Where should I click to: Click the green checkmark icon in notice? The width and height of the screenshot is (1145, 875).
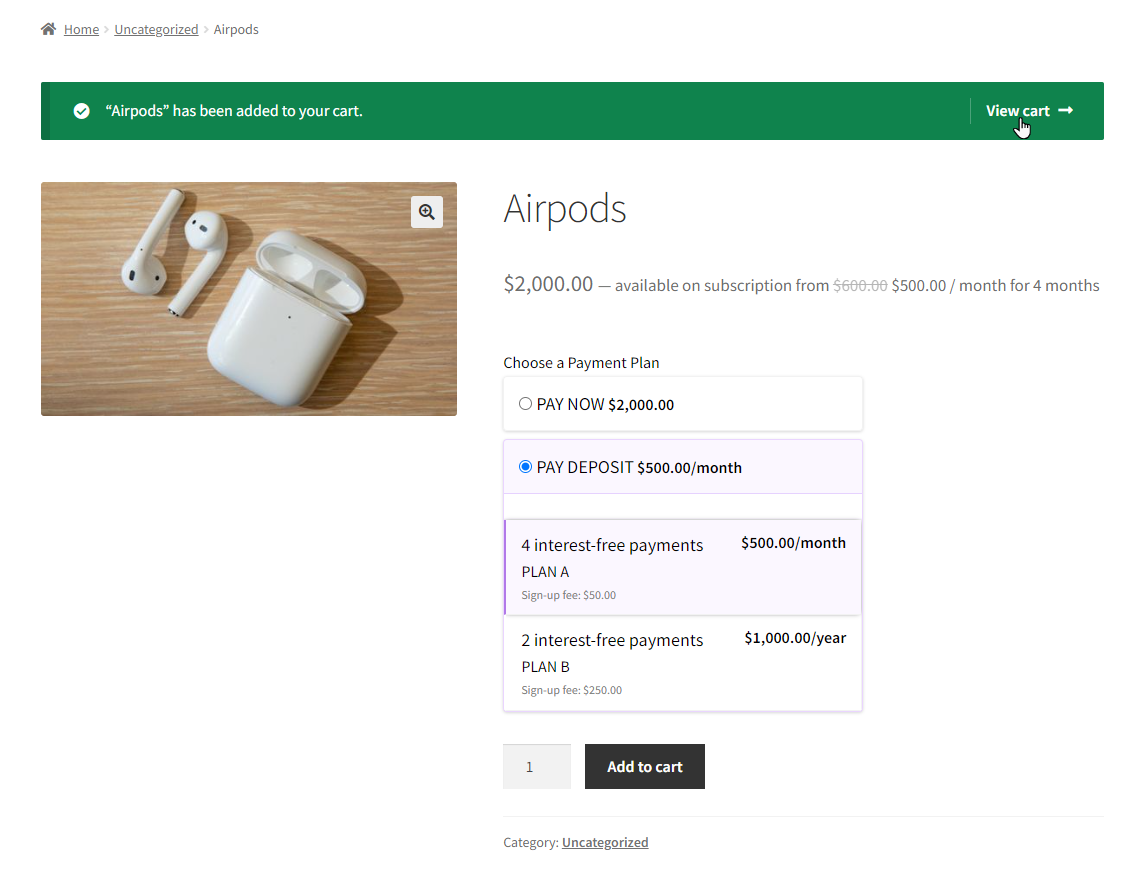click(x=82, y=111)
